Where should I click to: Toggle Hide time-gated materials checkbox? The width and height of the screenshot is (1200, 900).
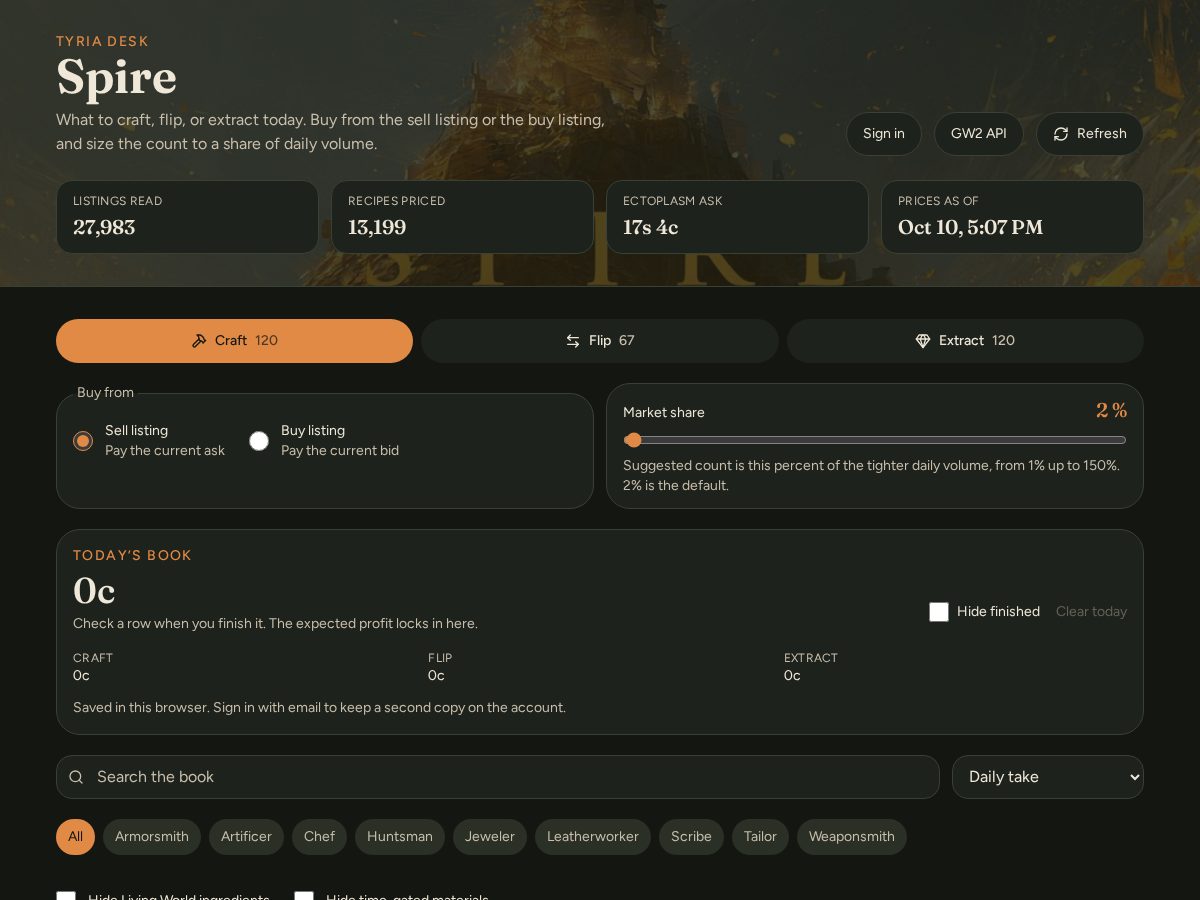click(x=304, y=896)
